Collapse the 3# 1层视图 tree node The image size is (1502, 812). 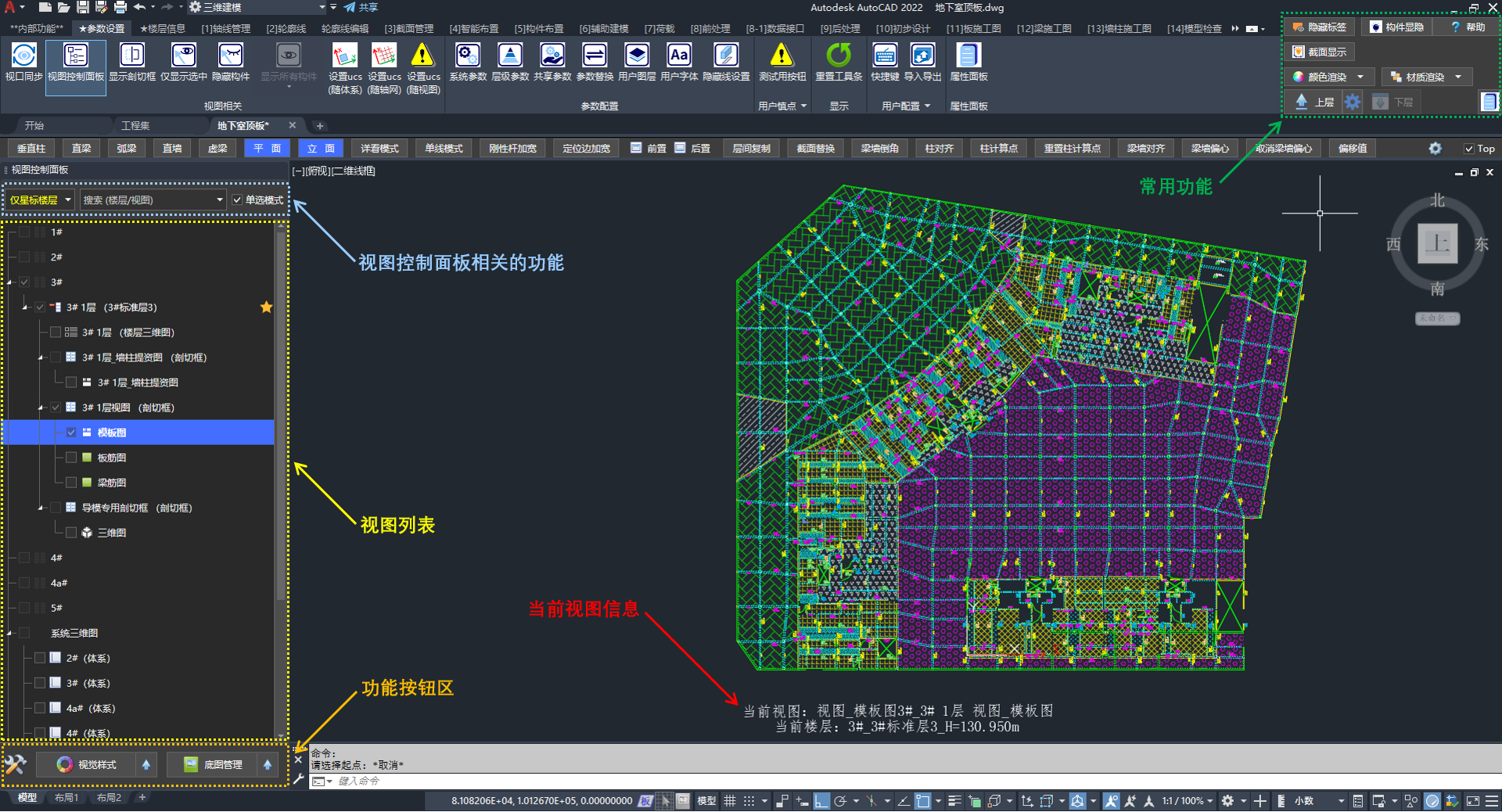[x=41, y=408]
